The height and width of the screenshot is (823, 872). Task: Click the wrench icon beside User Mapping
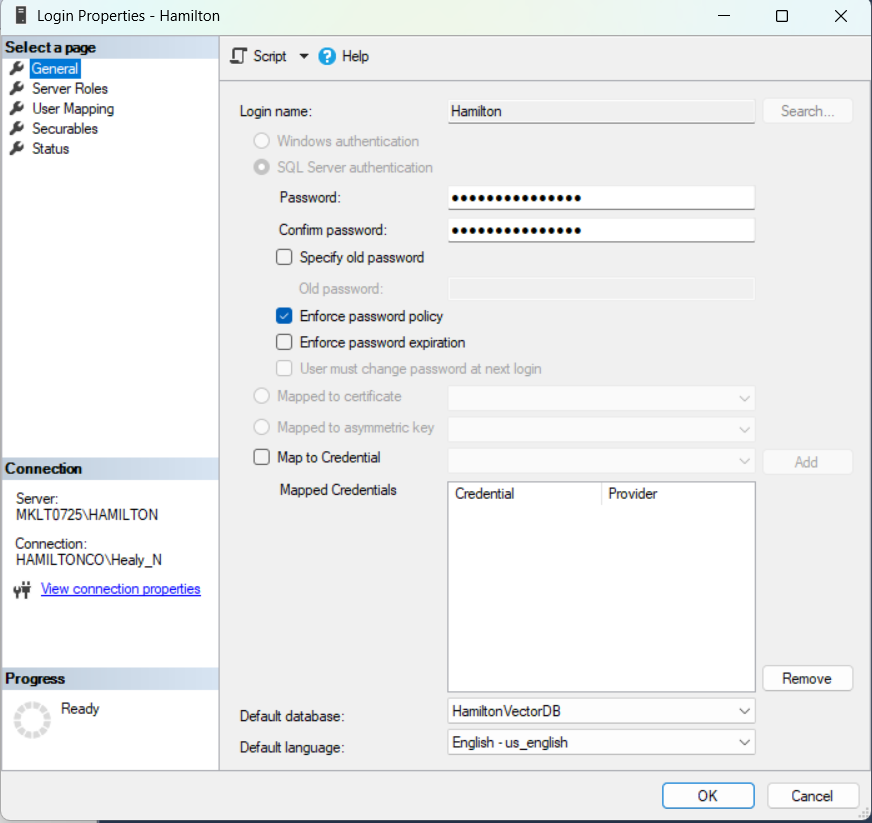coord(16,108)
